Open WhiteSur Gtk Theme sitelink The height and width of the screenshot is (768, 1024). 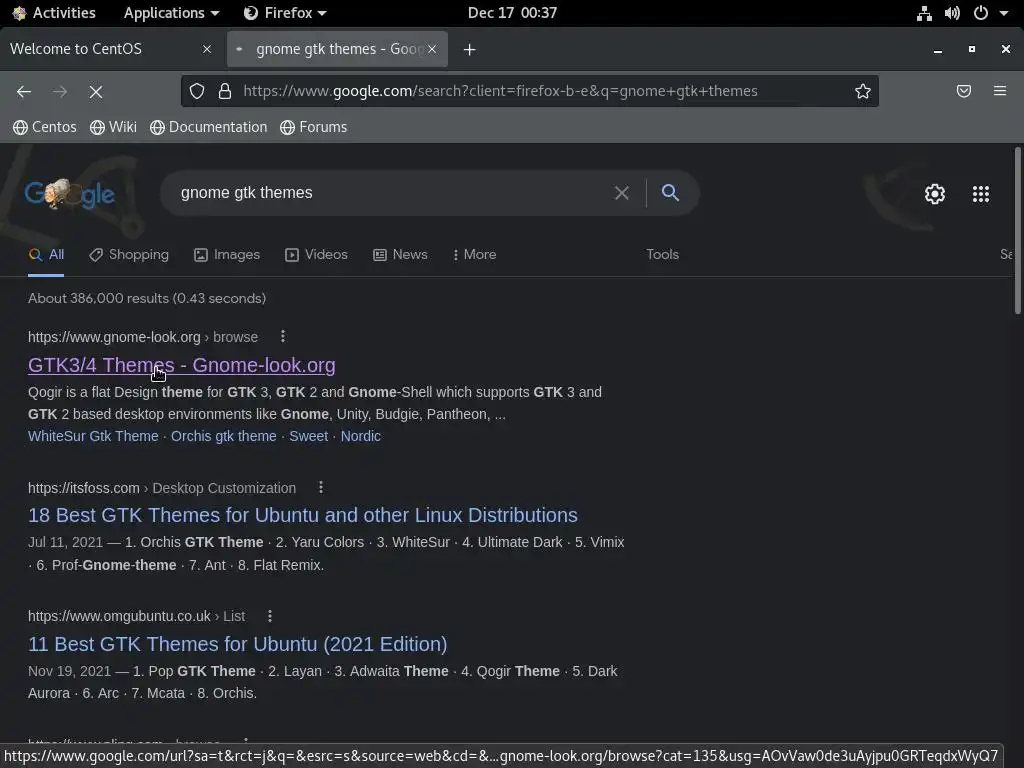click(93, 436)
